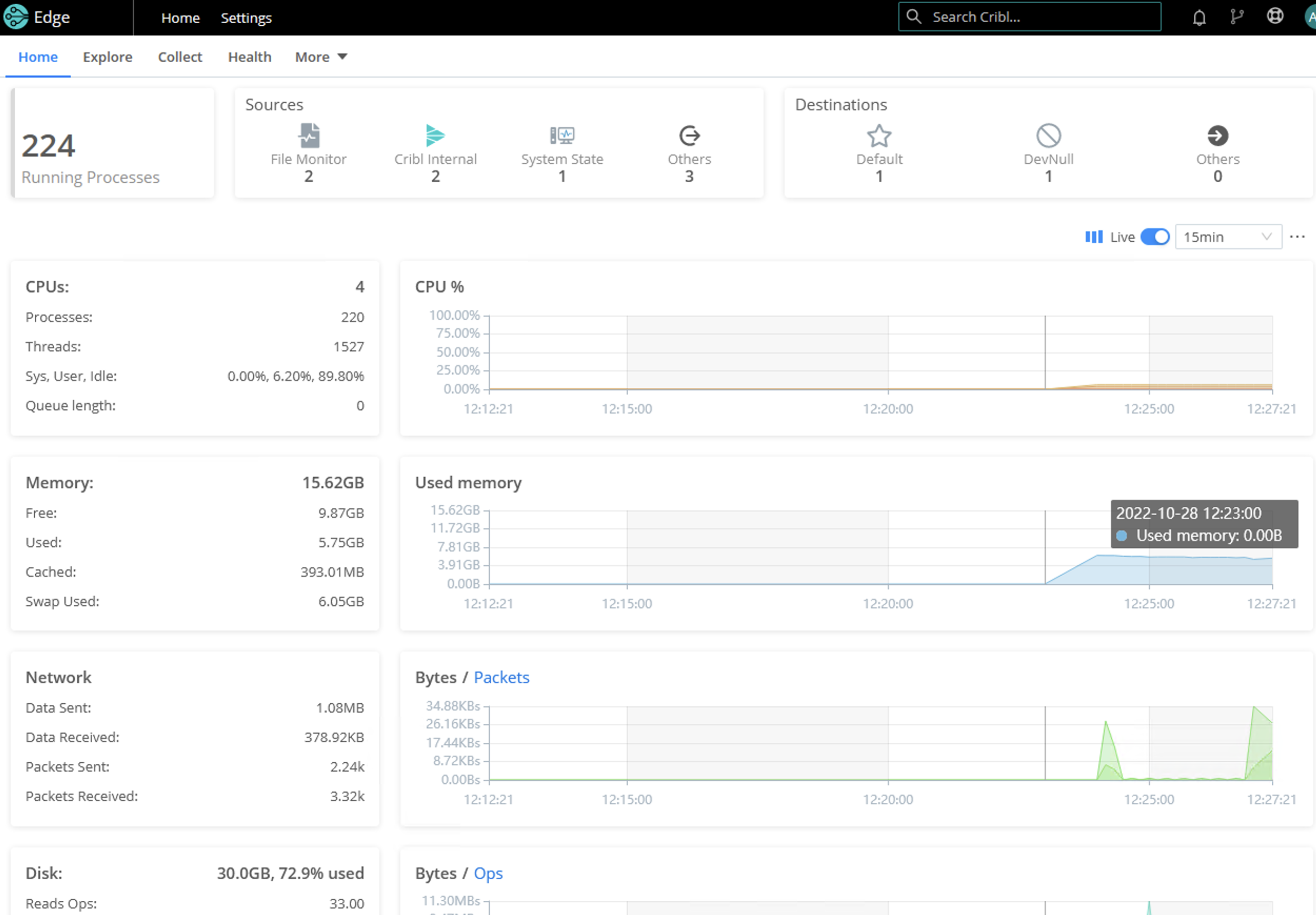Click the CPU % chart area
This screenshot has width=1316, height=915.
coord(880,352)
